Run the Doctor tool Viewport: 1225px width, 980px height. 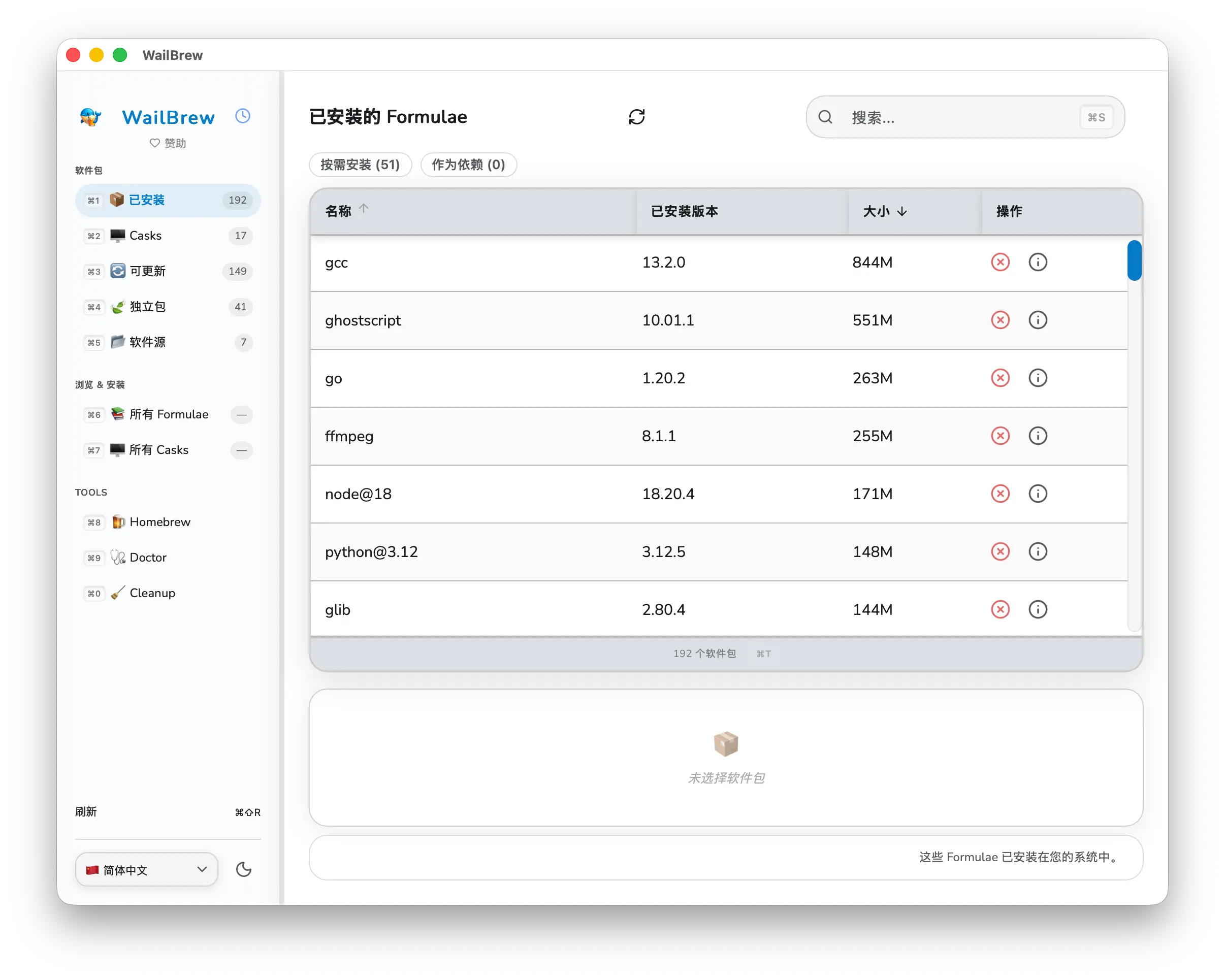[168, 558]
